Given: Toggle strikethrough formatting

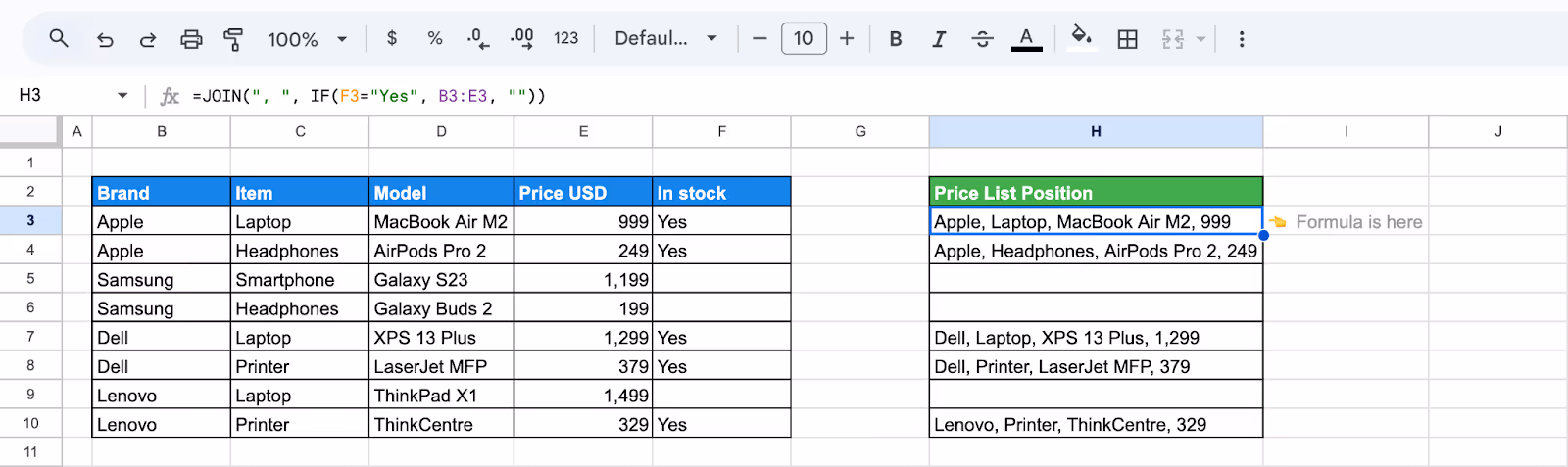Looking at the screenshot, I should tap(982, 39).
